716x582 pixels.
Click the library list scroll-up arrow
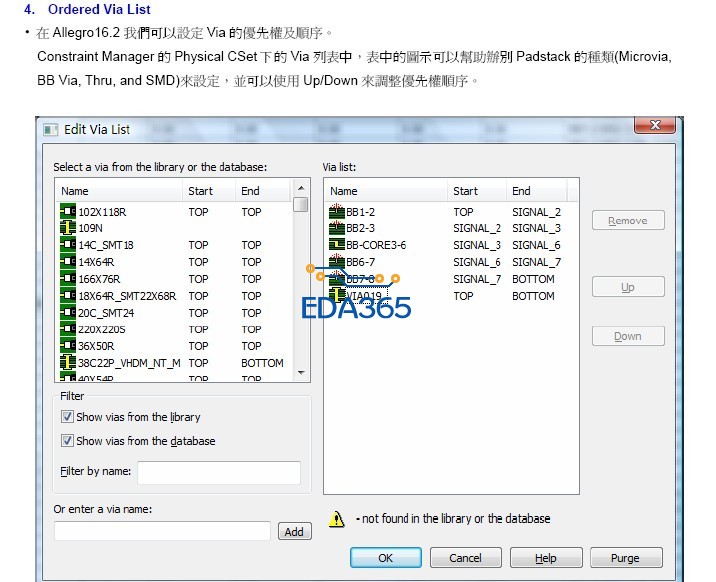[x=301, y=188]
